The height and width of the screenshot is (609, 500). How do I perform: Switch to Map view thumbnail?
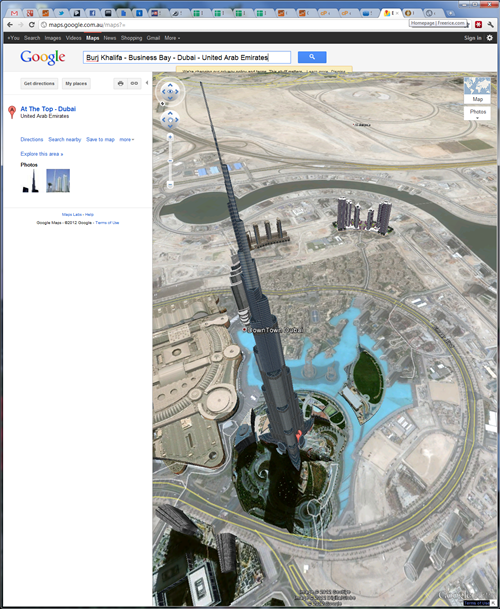coord(477,90)
